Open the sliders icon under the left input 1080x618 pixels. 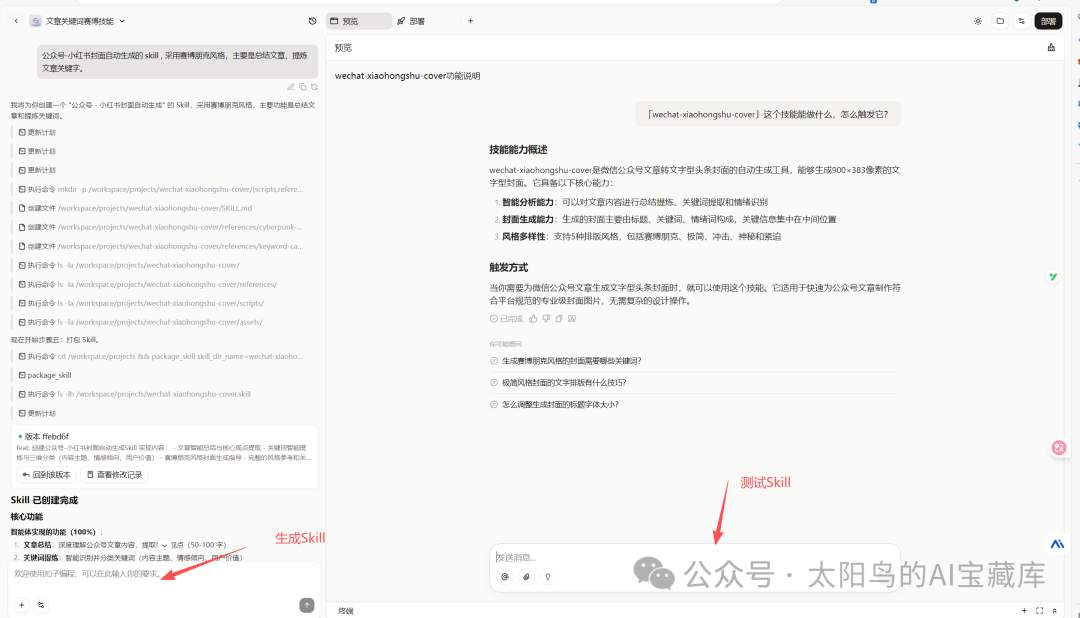tap(41, 605)
